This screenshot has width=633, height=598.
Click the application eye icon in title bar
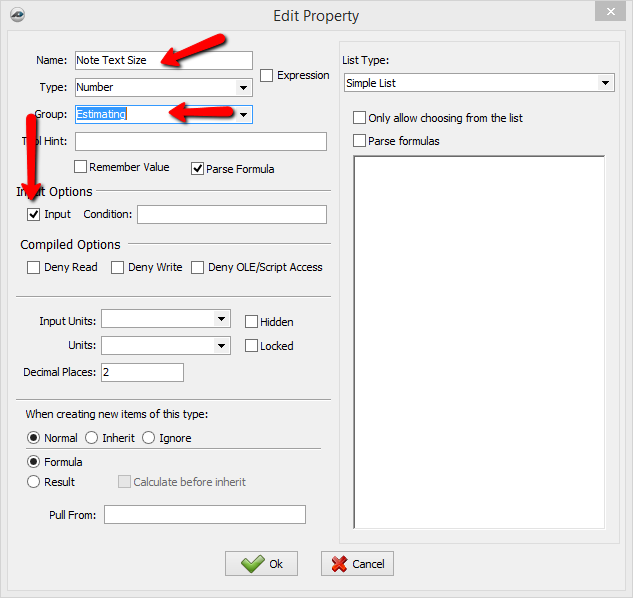coord(17,15)
